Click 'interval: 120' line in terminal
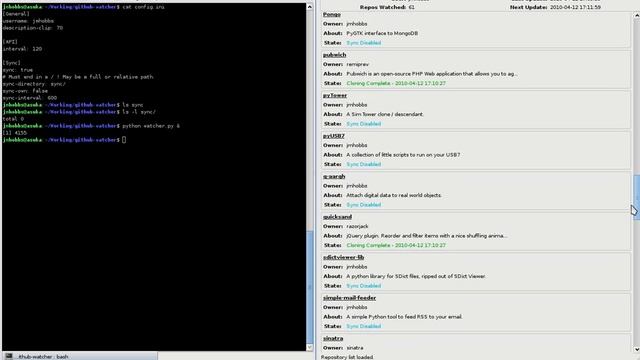 (22, 49)
